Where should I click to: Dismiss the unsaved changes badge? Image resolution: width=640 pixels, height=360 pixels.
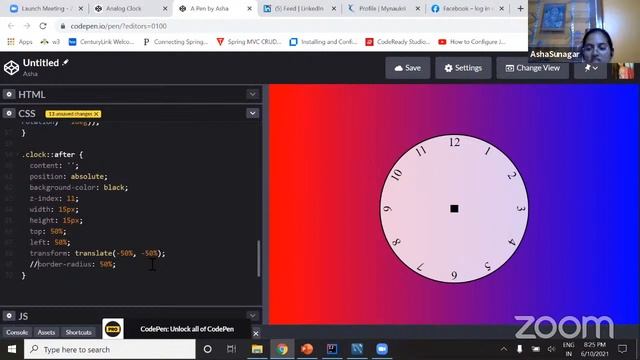[97, 114]
